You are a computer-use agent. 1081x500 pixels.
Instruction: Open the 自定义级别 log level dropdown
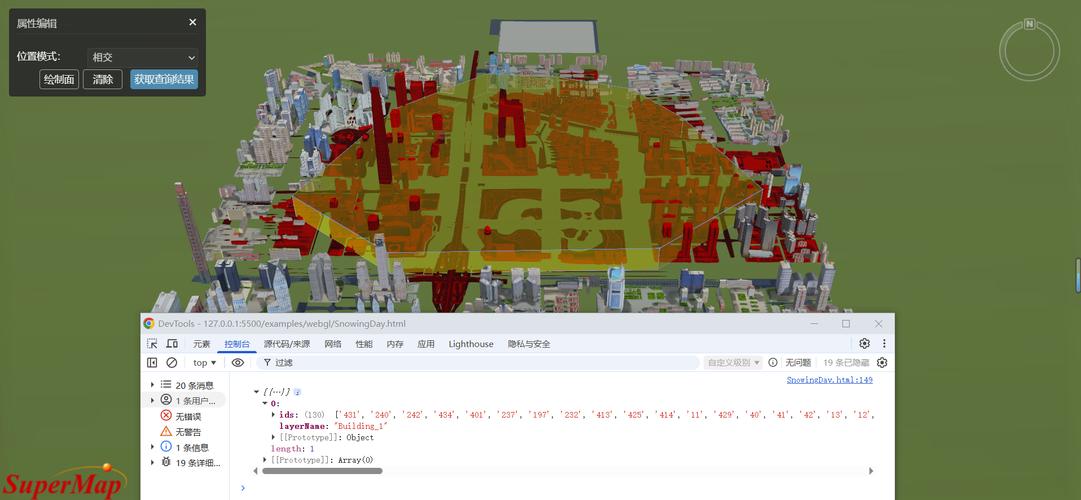pyautogui.click(x=733, y=363)
